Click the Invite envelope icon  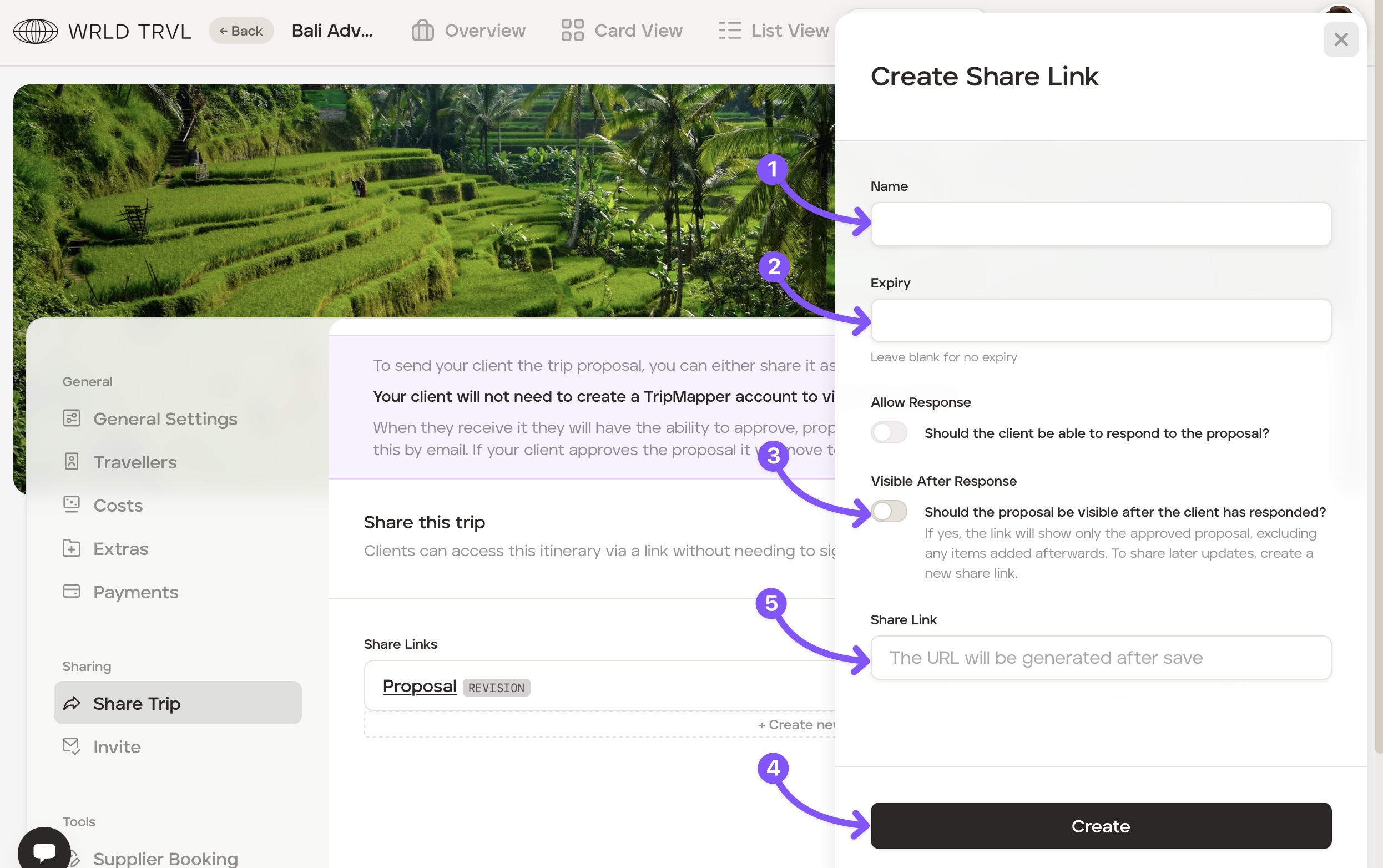tap(71, 746)
